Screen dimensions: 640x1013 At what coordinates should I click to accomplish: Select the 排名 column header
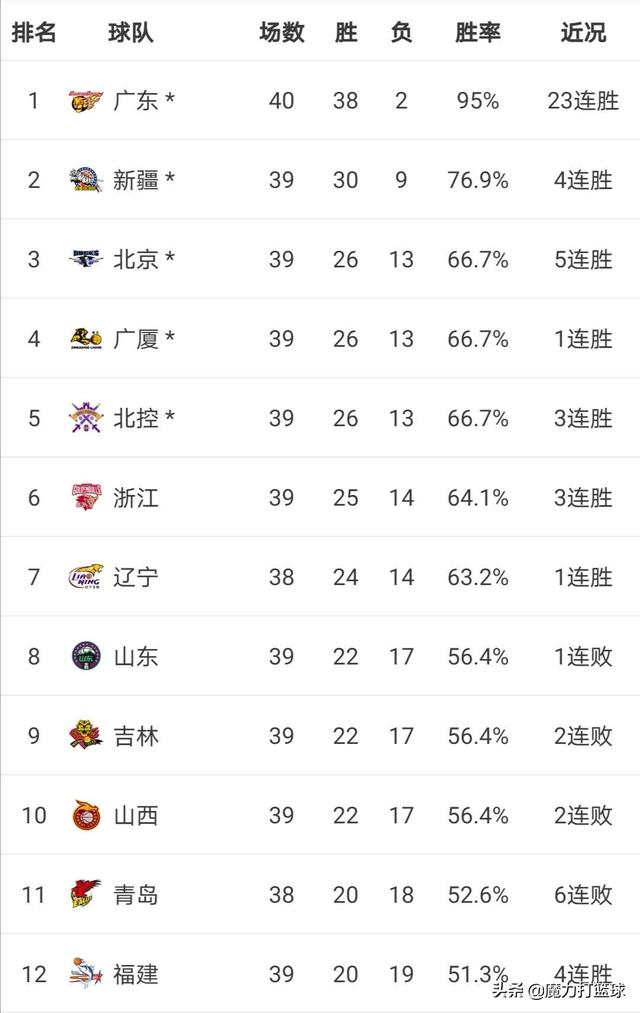pos(34,32)
